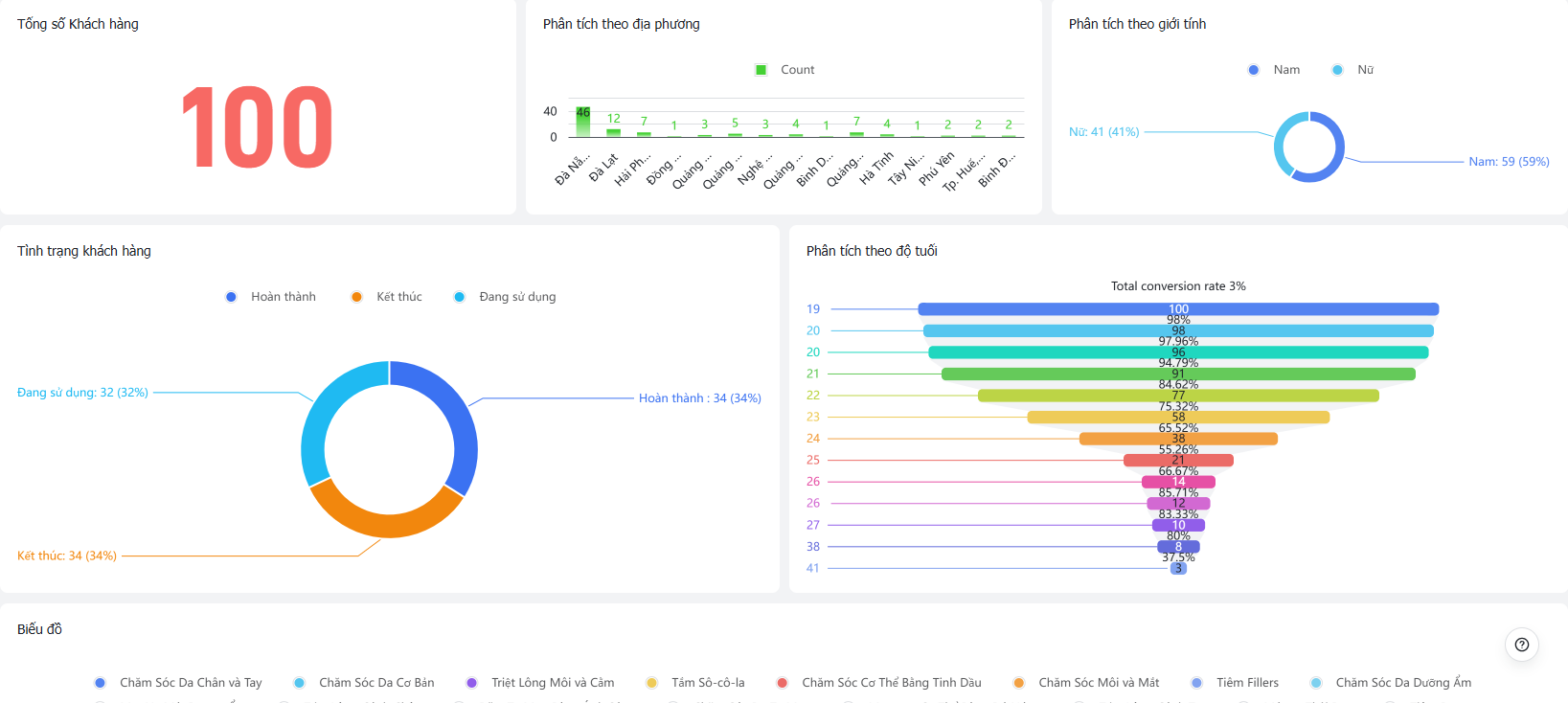Click the funnel bar with value 100
This screenshot has height=703, width=1568.
tap(1178, 309)
